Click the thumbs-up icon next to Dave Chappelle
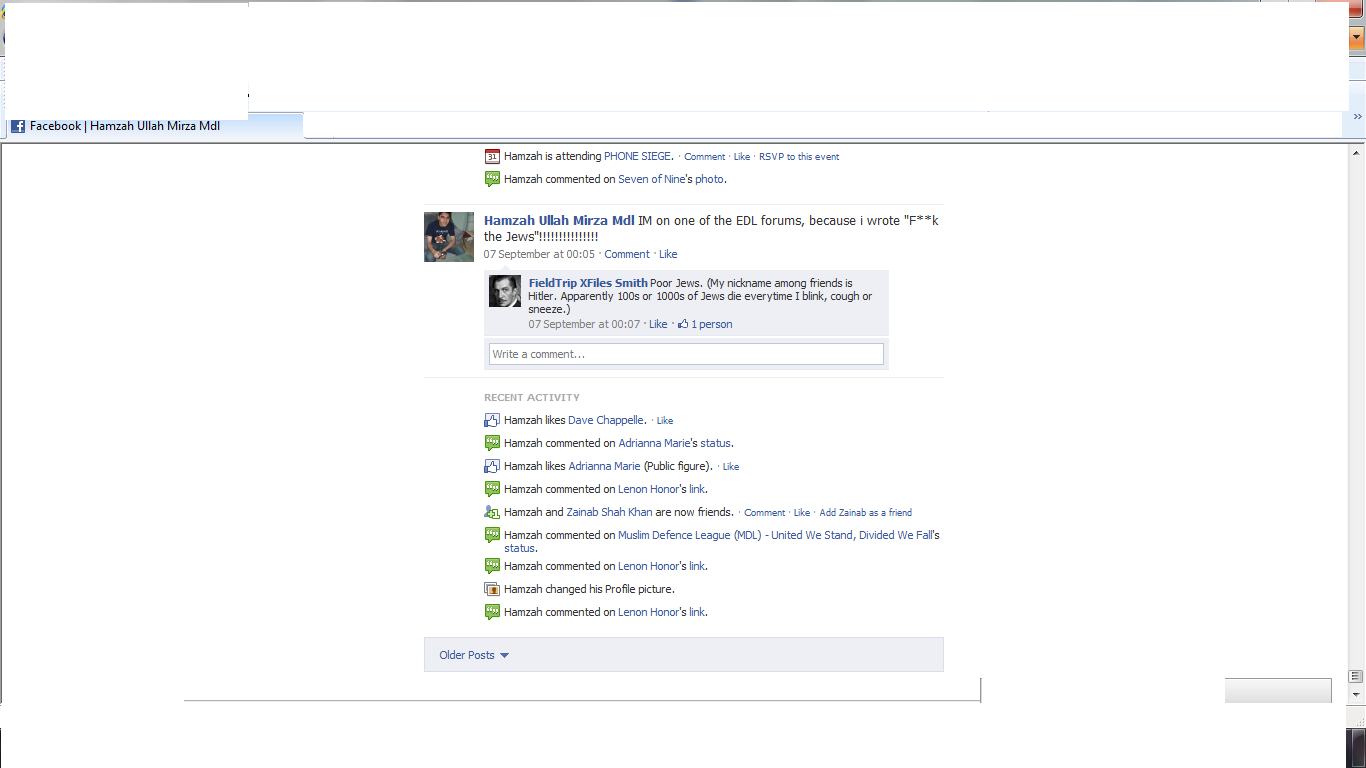 (x=491, y=420)
